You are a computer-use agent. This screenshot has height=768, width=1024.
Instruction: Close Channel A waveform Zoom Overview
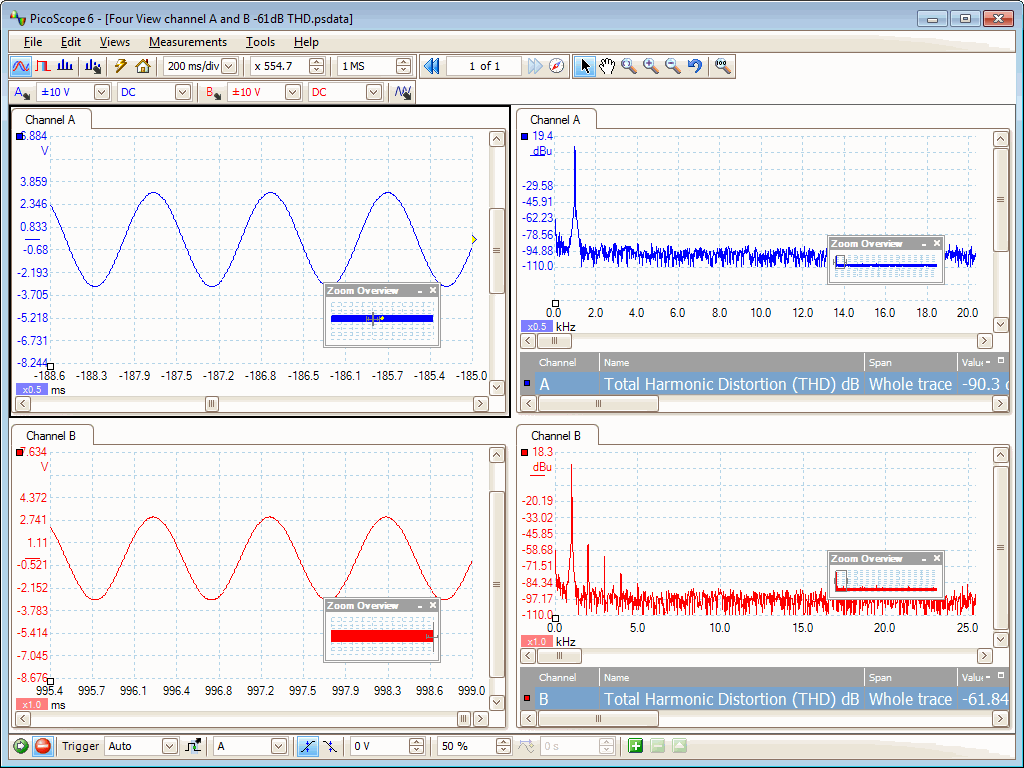(x=433, y=290)
